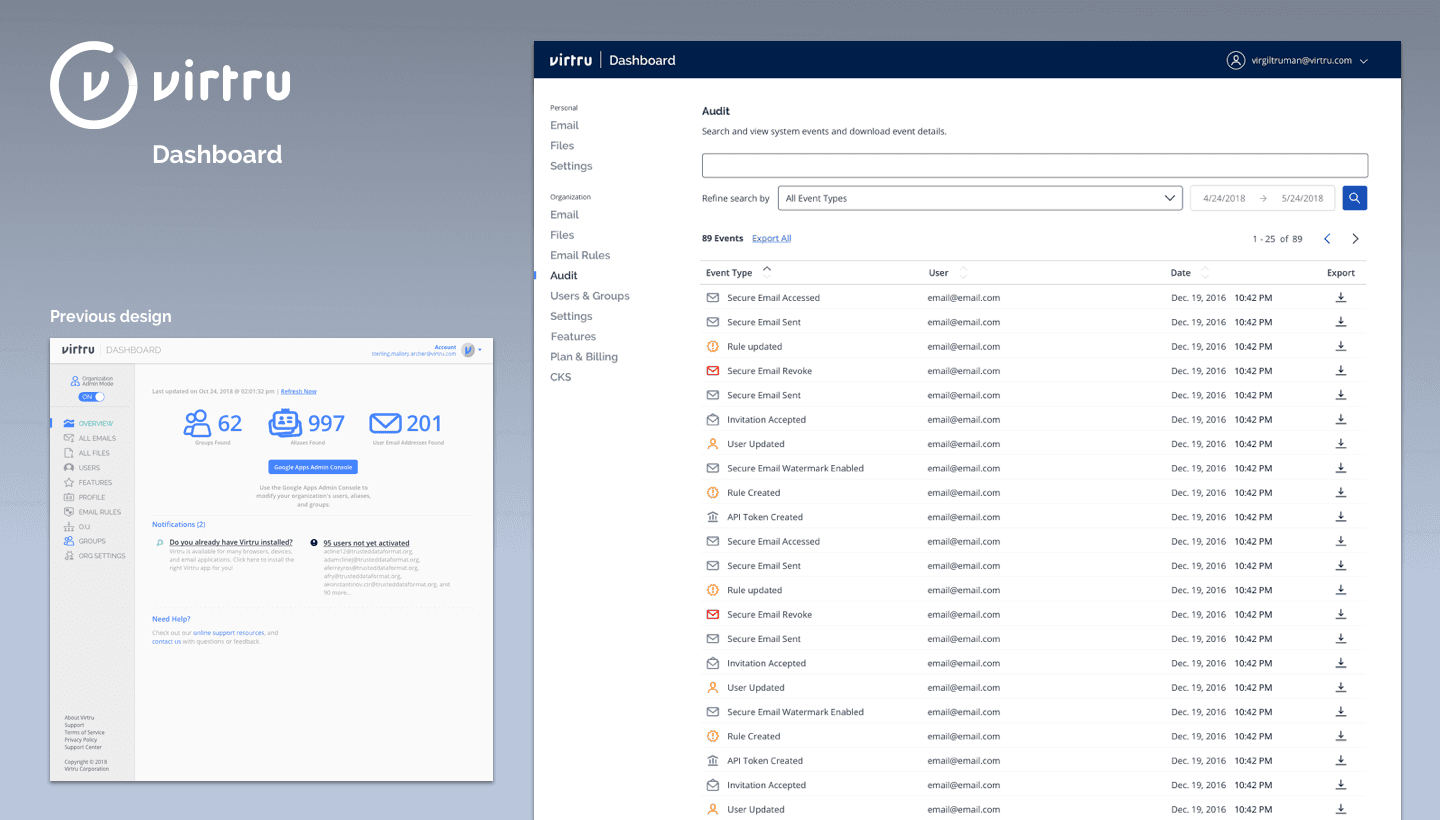Open the Account dropdown arrow in previous design

(x=480, y=350)
